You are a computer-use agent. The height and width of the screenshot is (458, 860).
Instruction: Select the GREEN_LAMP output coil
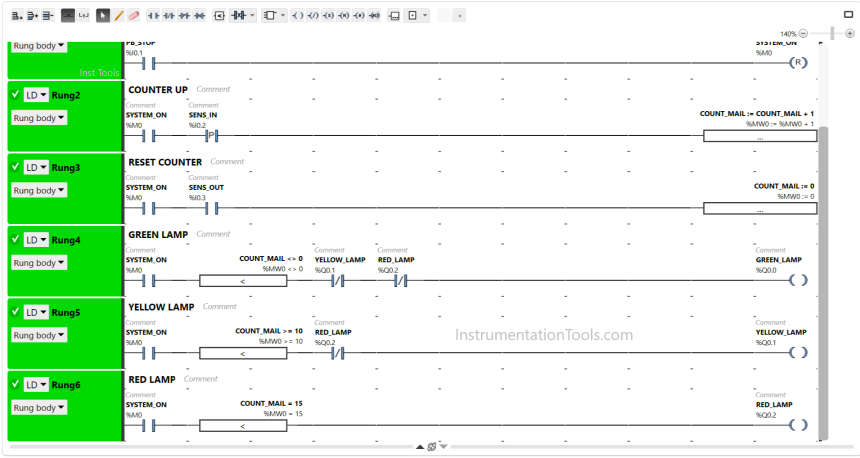click(x=798, y=280)
